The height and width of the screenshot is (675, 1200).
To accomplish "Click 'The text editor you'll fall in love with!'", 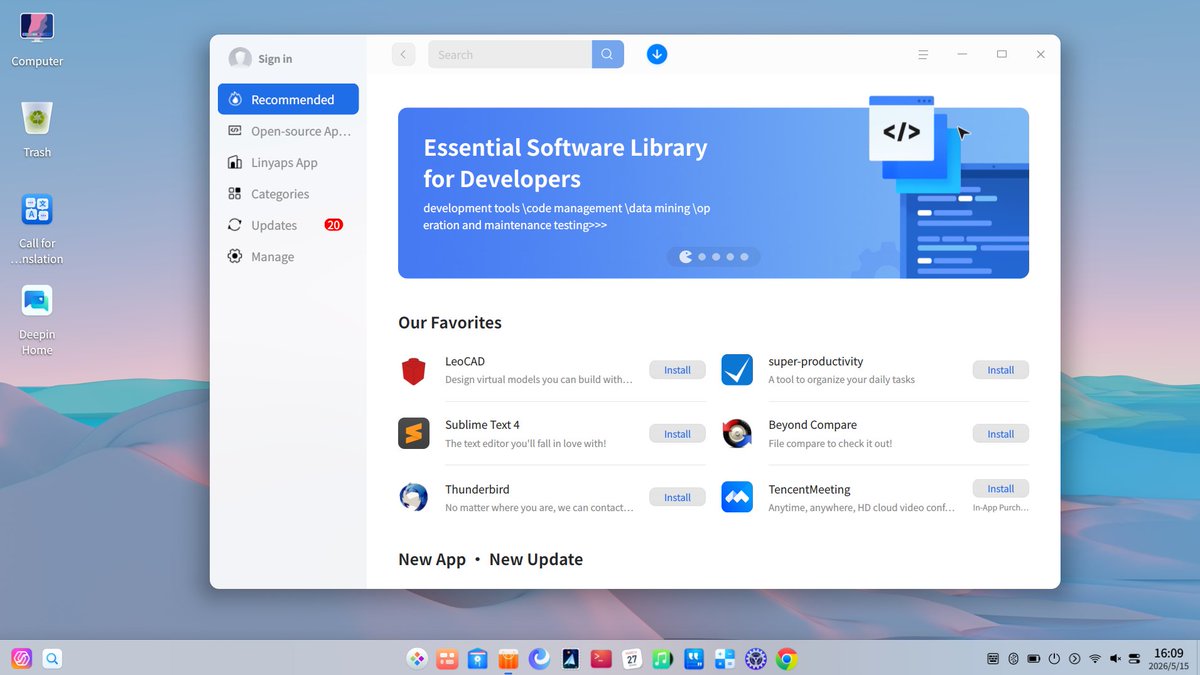I will coord(525,444).
